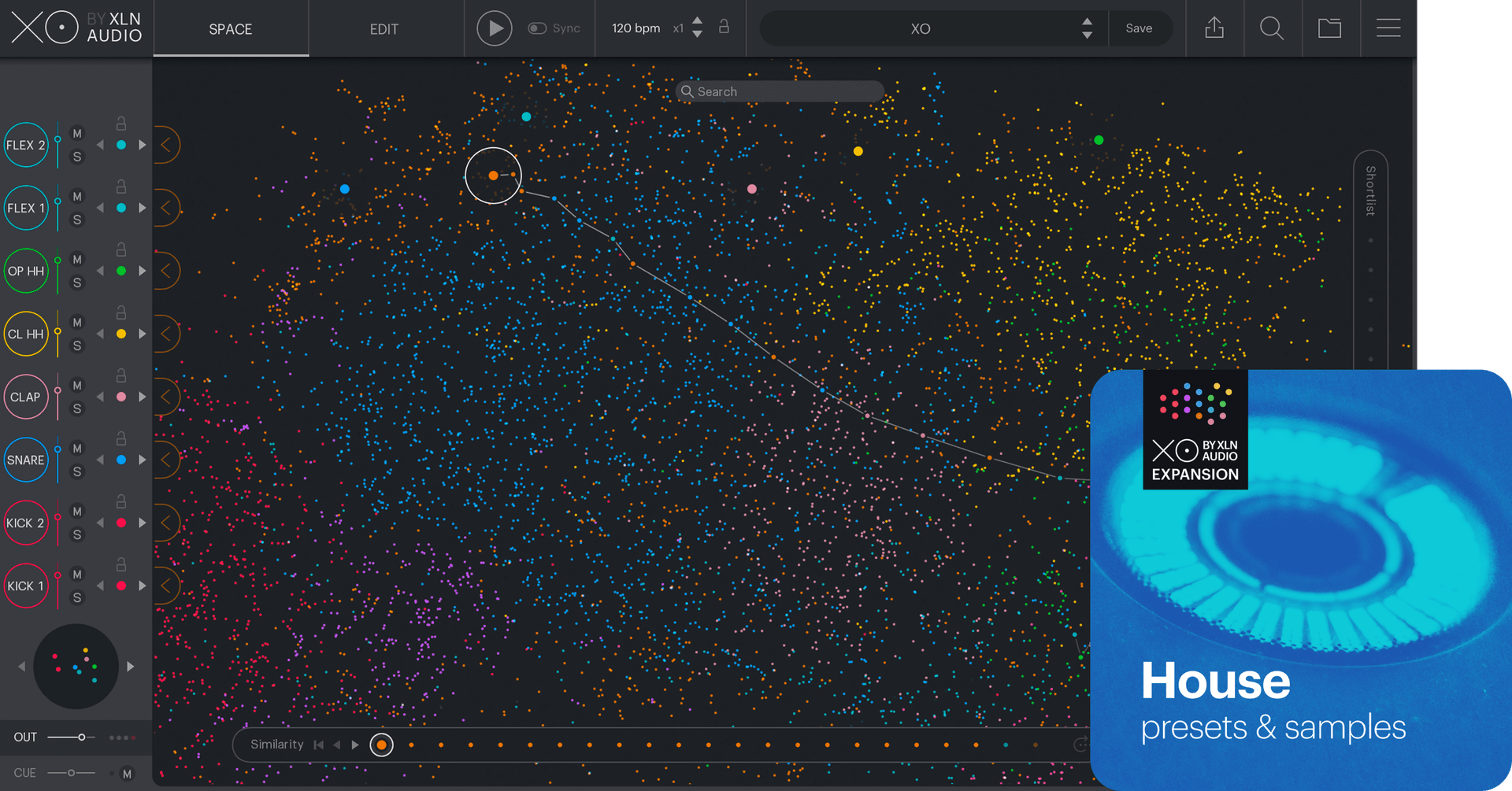Adjust the OUT volume slider

point(72,737)
